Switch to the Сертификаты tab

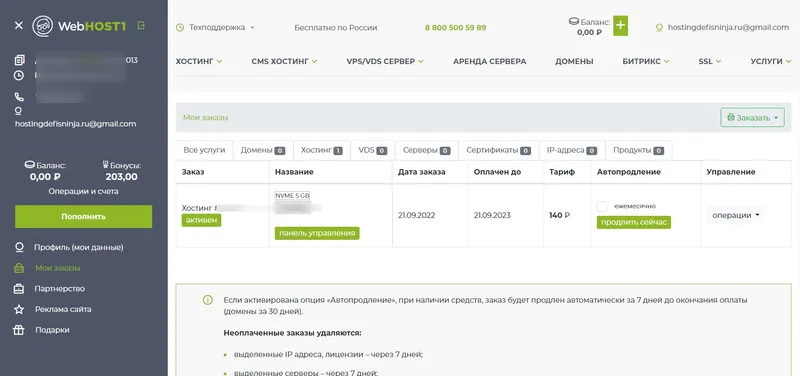[498, 151]
